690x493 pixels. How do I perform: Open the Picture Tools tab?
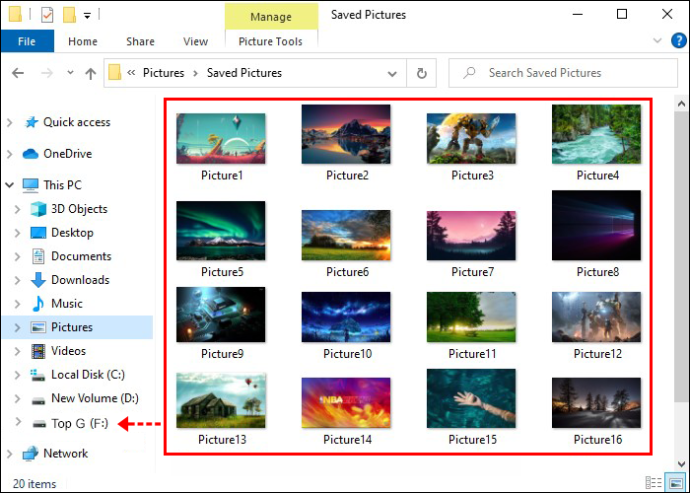pyautogui.click(x=270, y=41)
